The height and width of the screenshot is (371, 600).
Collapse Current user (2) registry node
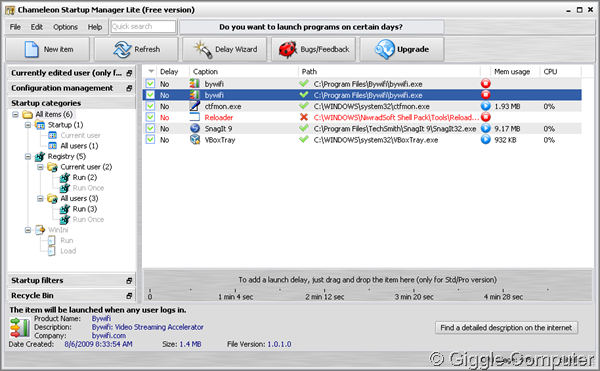(x=40, y=167)
